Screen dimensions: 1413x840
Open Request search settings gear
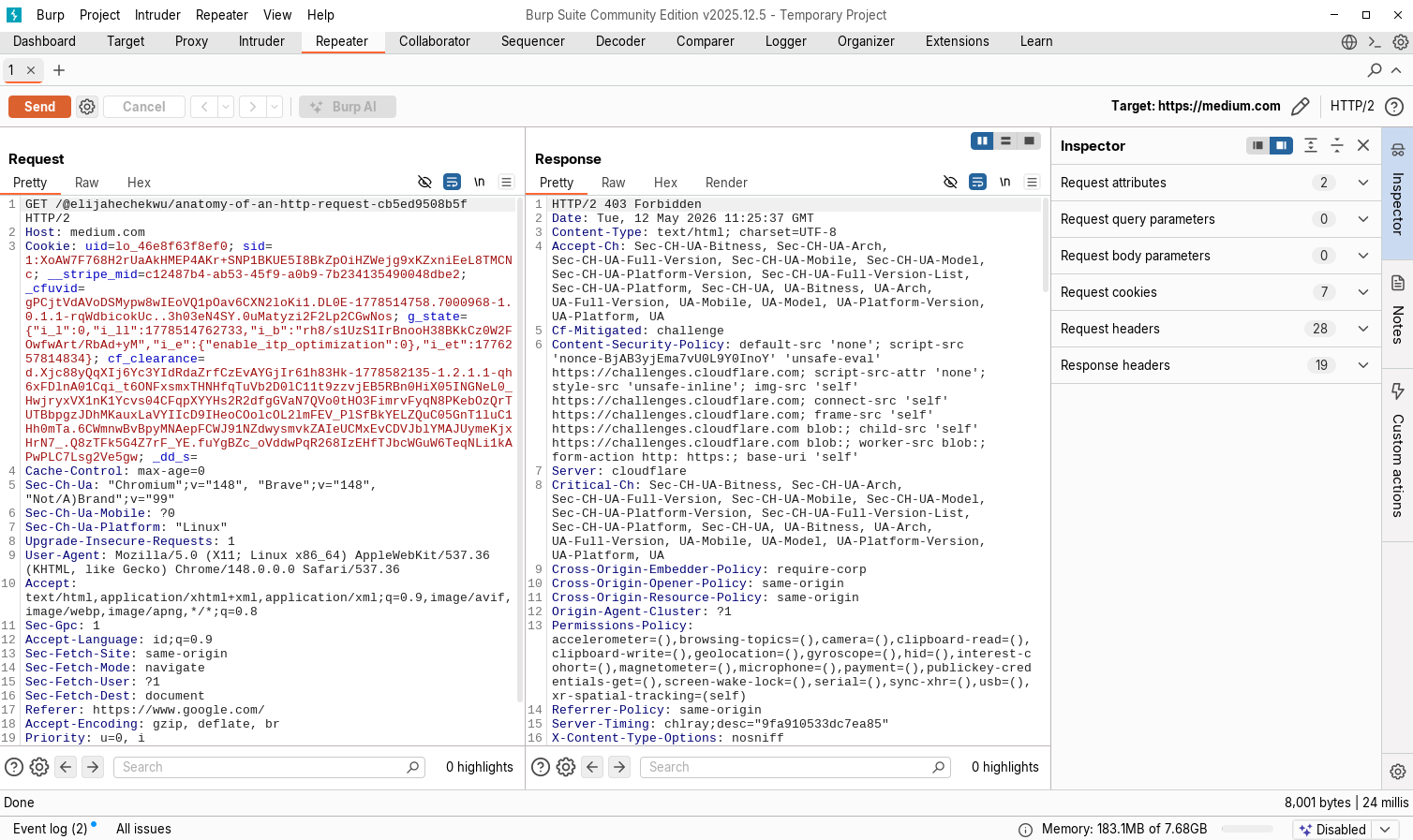(39, 767)
